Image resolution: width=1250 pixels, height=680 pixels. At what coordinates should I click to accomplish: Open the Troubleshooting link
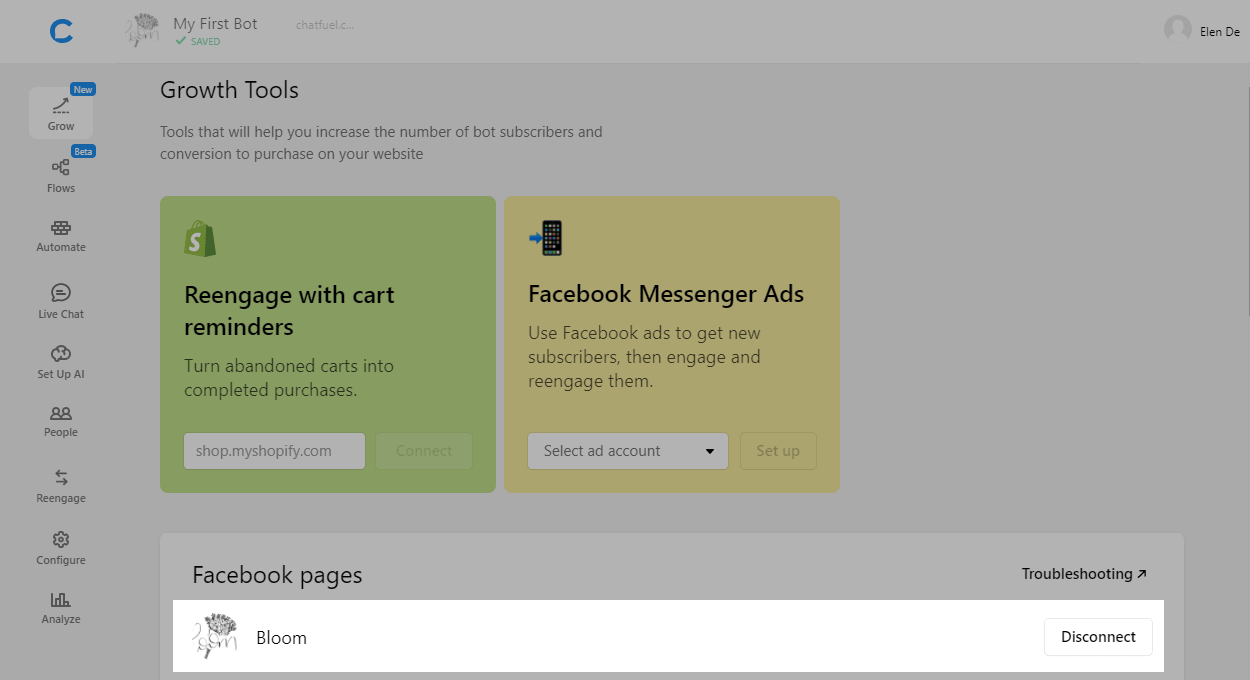point(1084,574)
